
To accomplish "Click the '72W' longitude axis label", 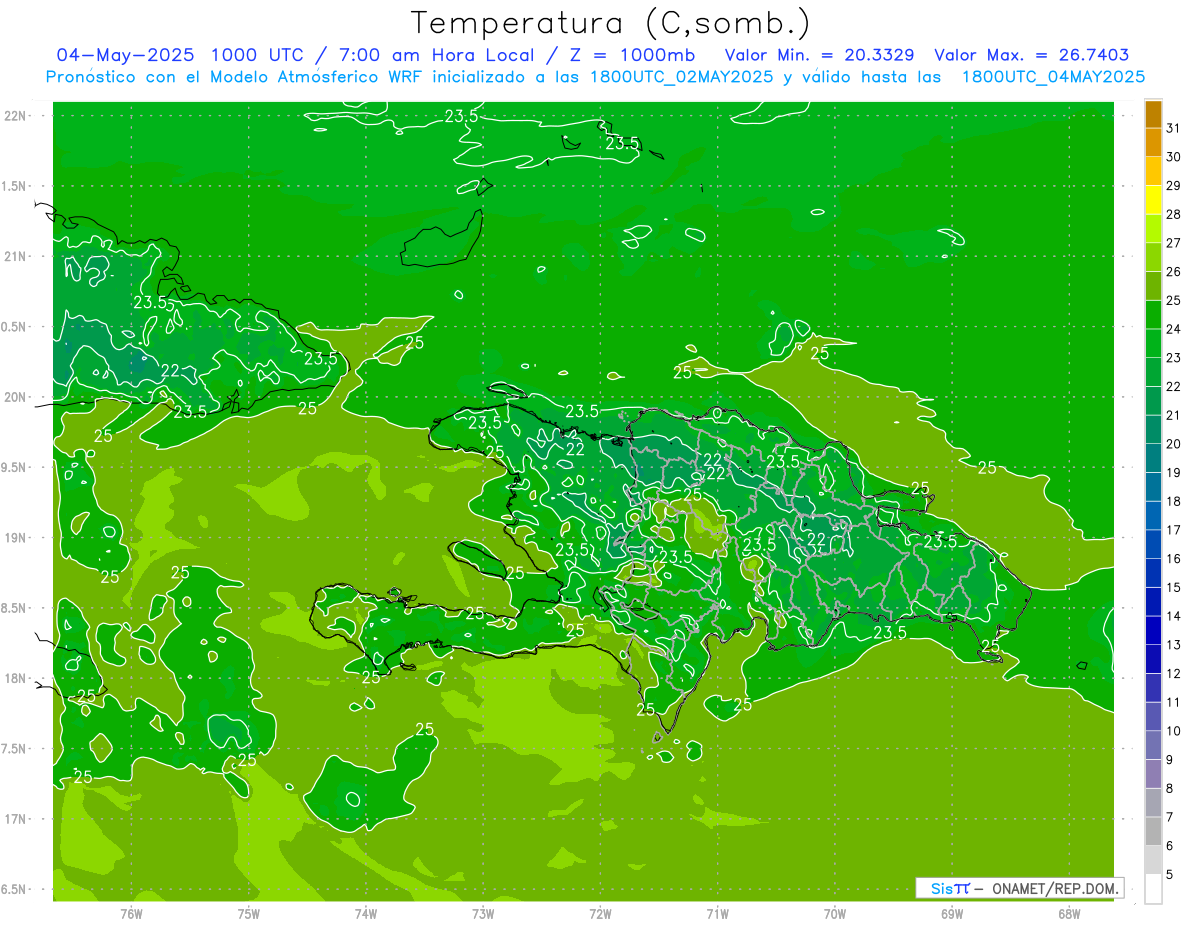I will coord(600,914).
